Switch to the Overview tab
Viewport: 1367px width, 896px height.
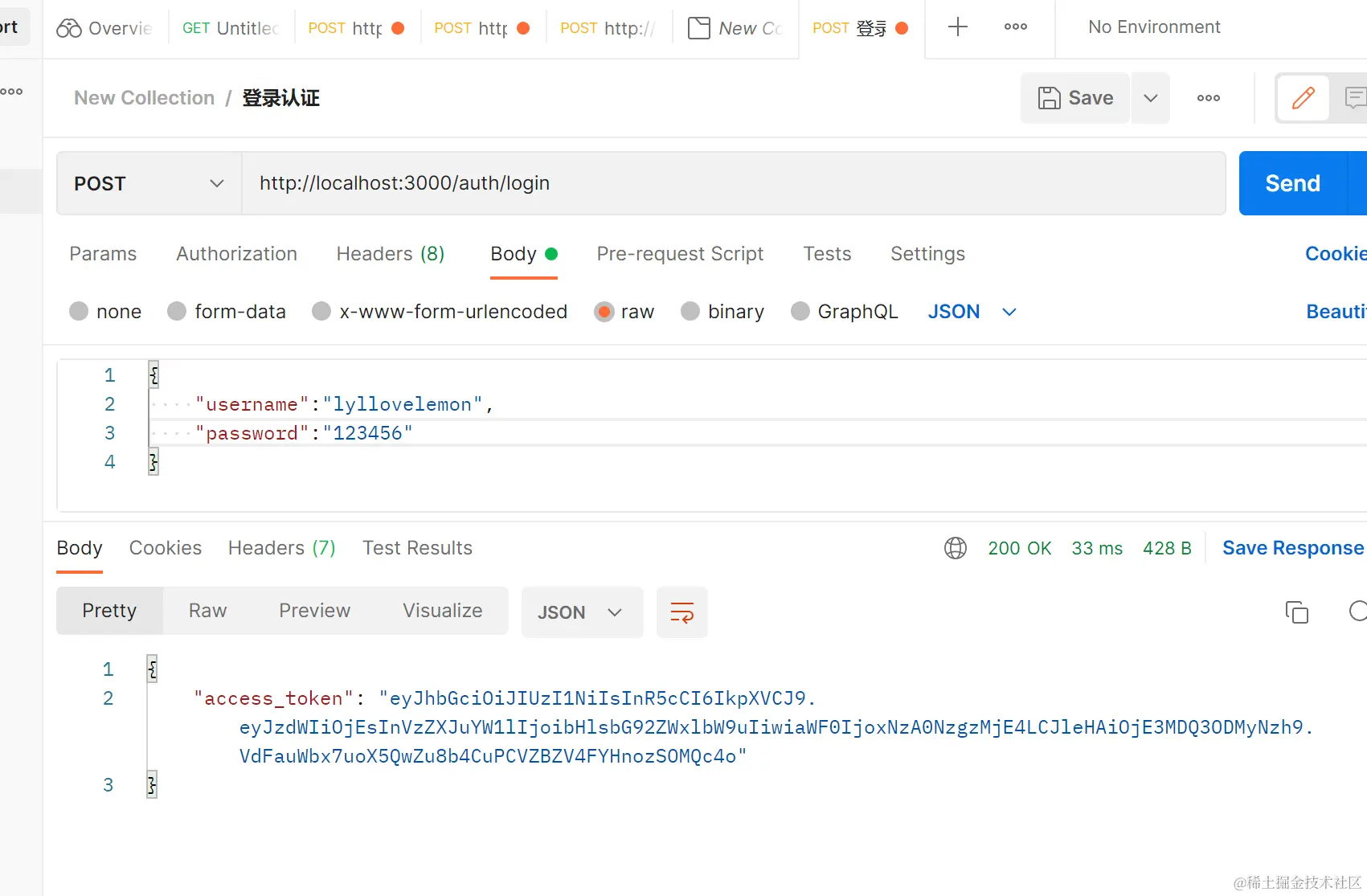pyautogui.click(x=104, y=28)
